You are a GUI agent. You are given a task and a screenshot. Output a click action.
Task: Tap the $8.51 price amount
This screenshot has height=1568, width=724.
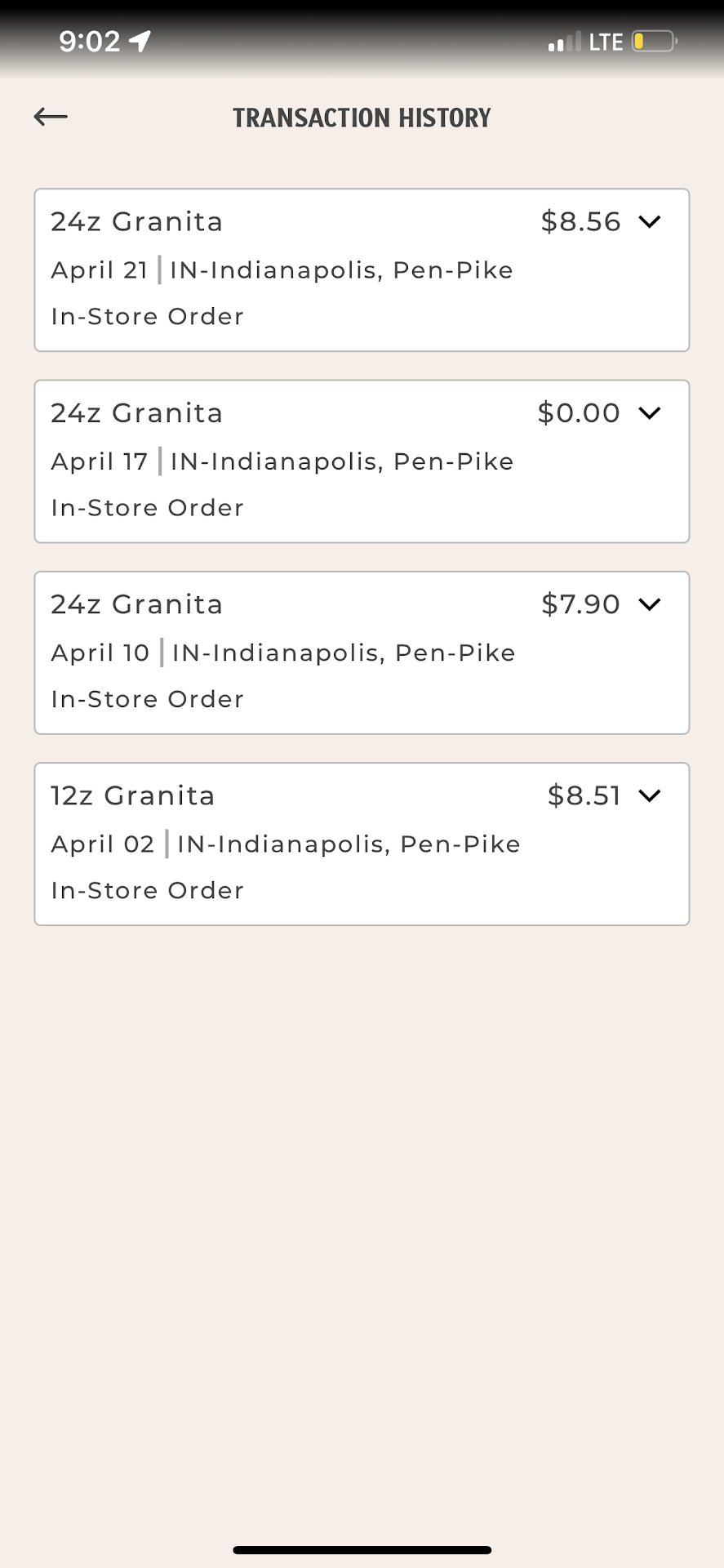(584, 795)
